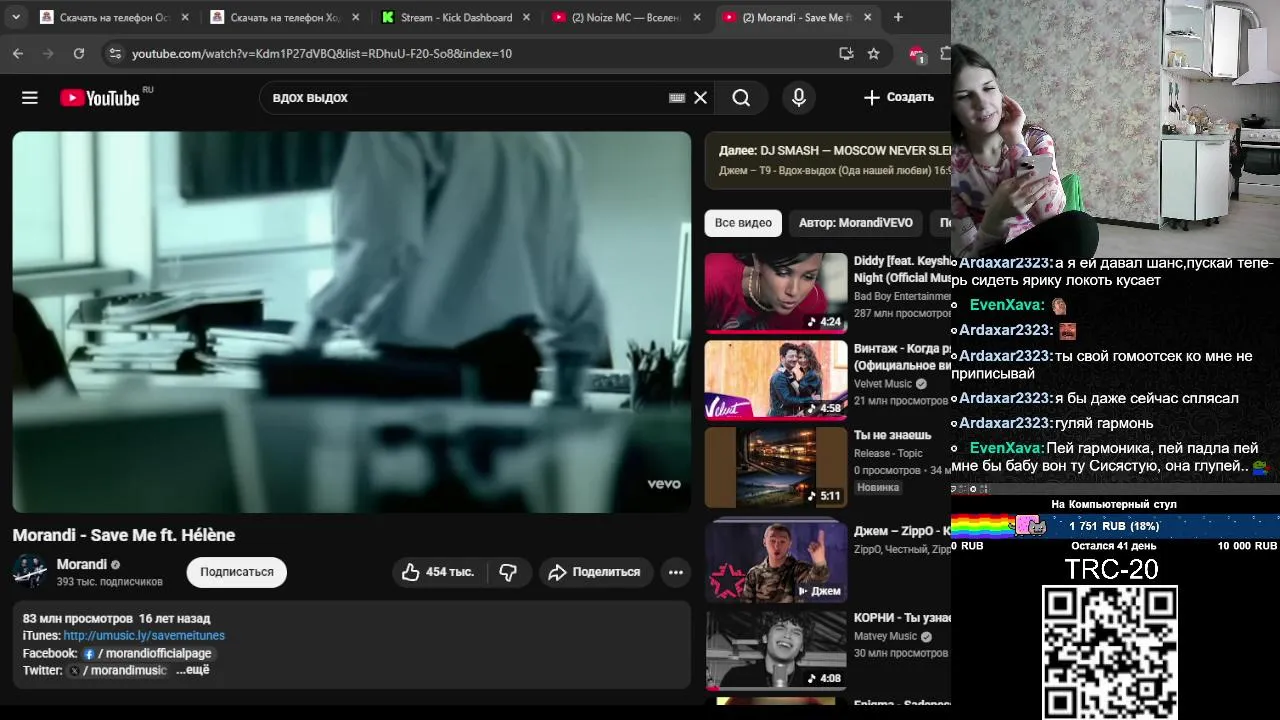Screen dimensions: 1280x720
Task: Open a new browser tab with plus
Action: tap(898, 17)
